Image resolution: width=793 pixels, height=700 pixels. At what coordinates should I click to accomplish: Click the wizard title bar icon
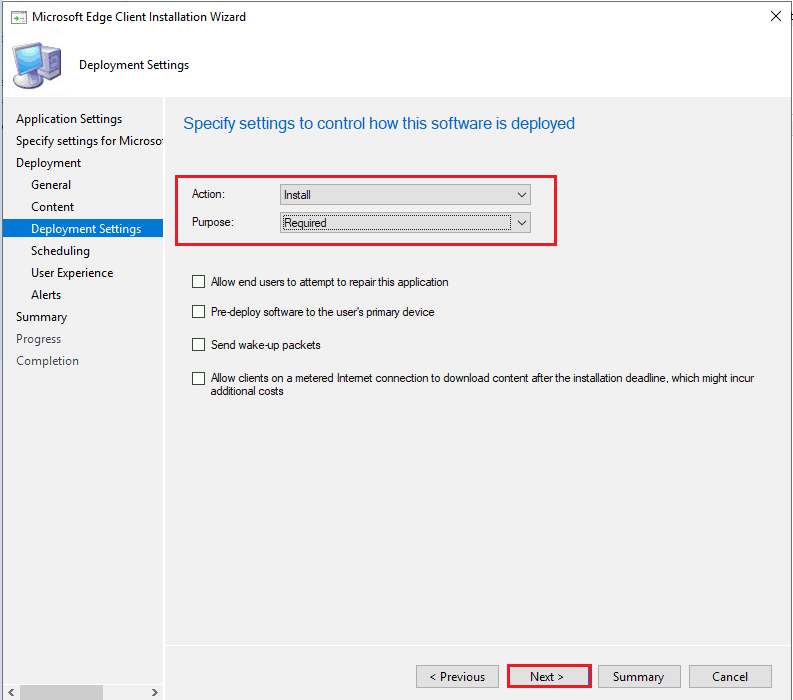click(x=19, y=18)
